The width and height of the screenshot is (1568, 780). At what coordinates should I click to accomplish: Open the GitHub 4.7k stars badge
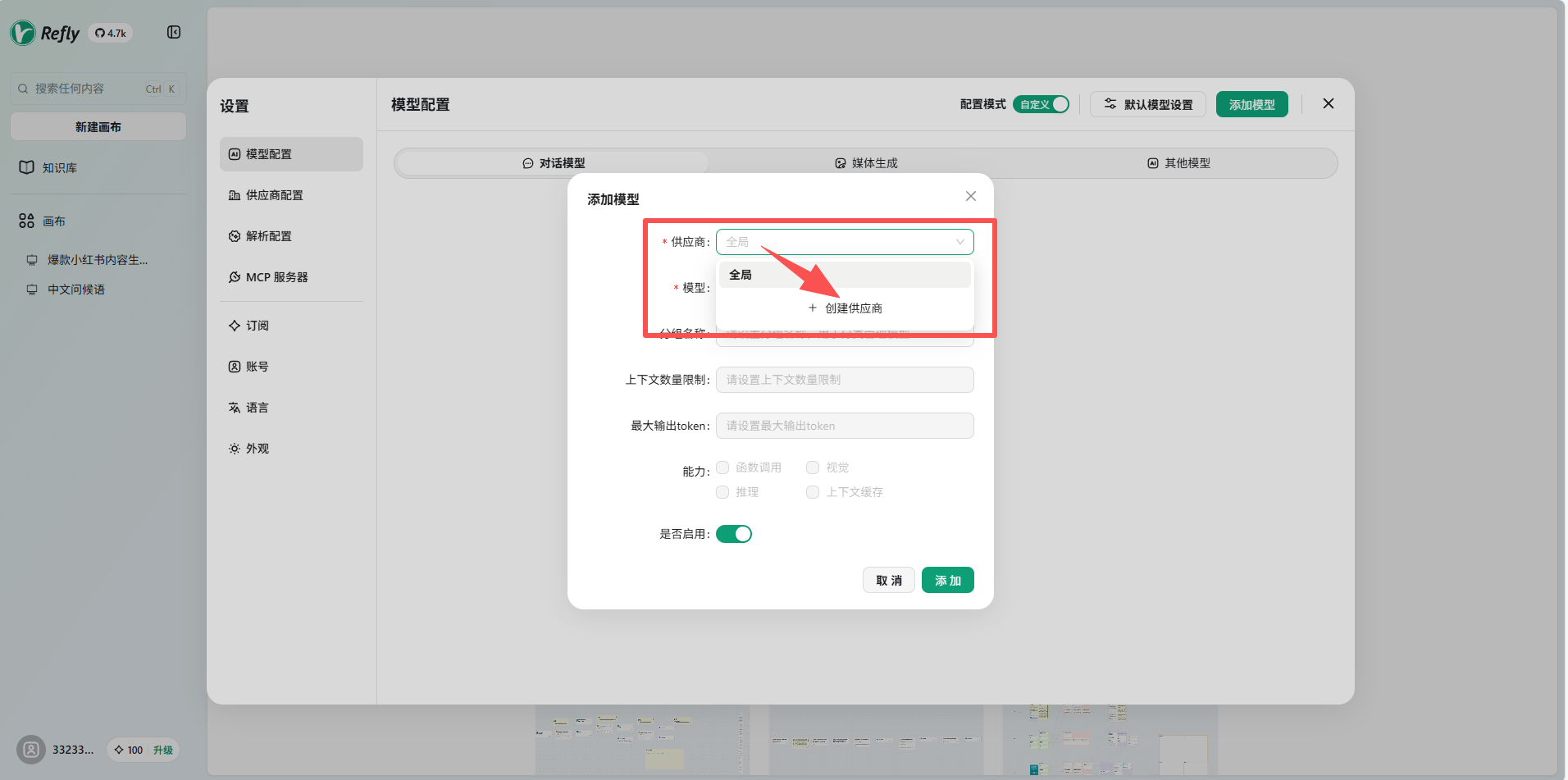111,34
